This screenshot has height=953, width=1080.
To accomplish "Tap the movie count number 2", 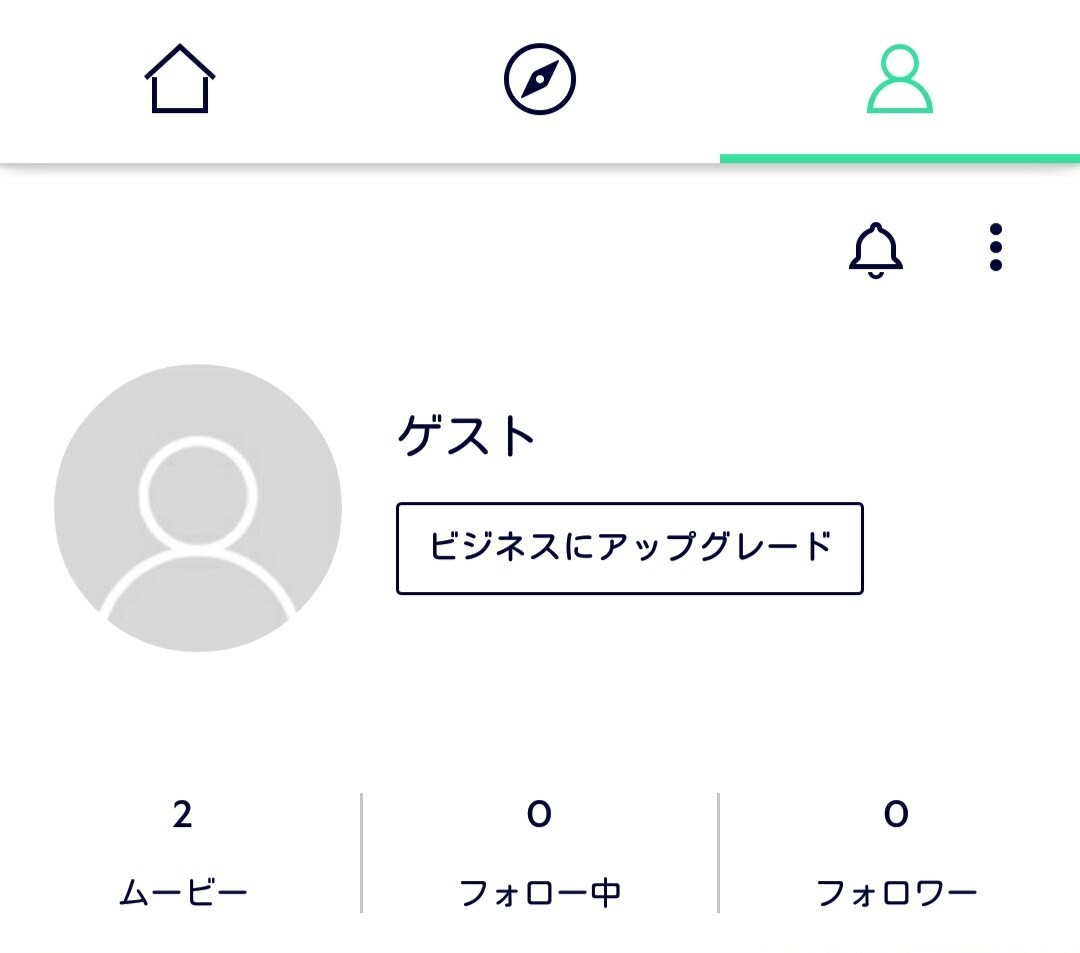I will coord(182,815).
